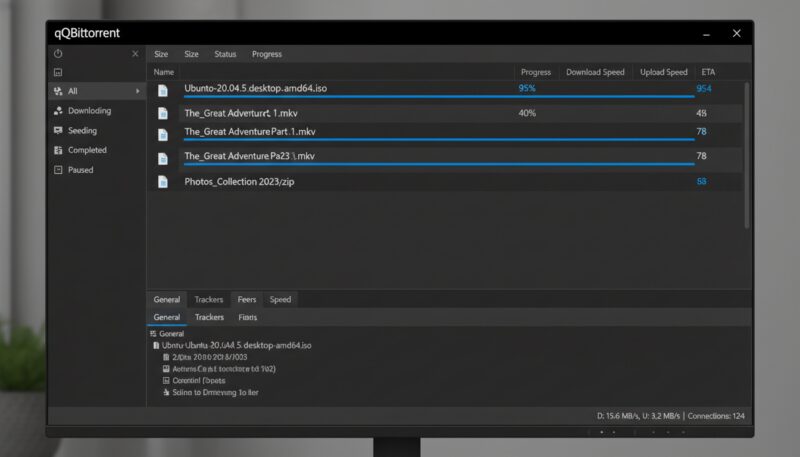Select the All filter icon

[x=58, y=91]
